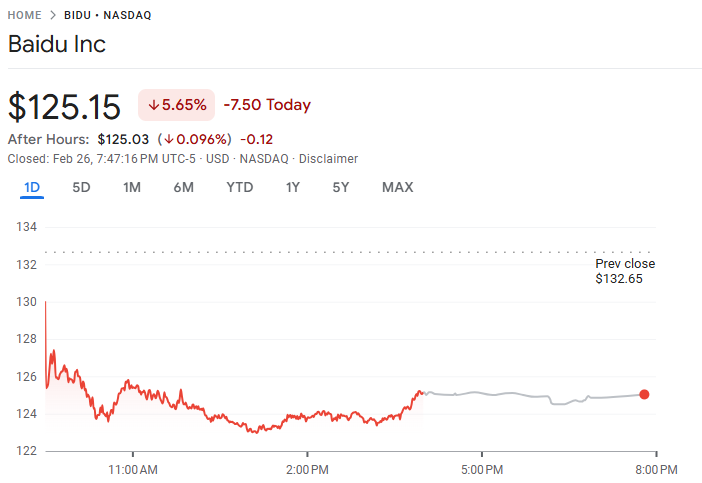Click the After Hours $125.03 price
The height and width of the screenshot is (483, 702).
pos(123,139)
